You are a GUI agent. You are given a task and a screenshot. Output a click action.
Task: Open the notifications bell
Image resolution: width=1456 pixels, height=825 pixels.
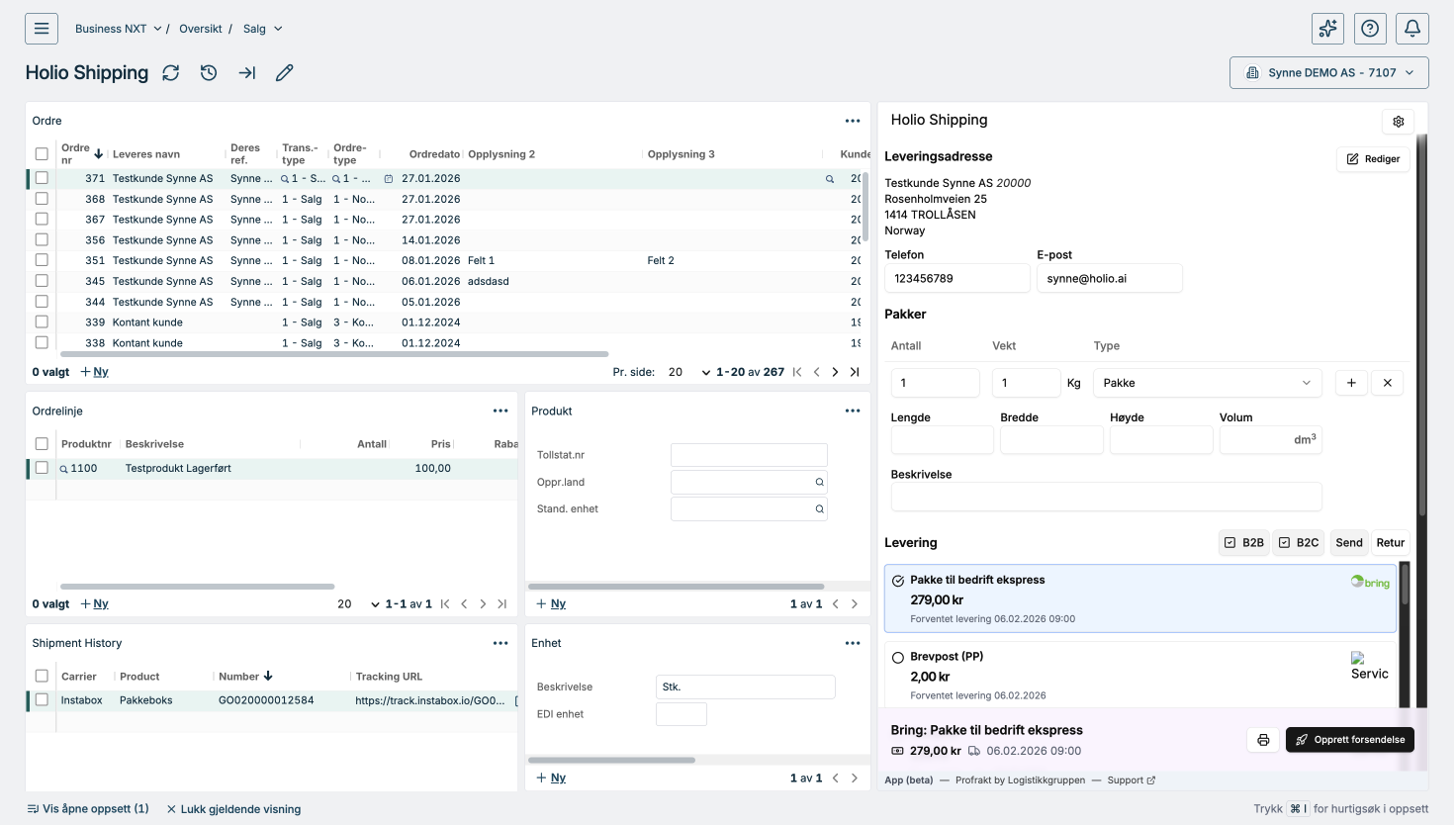1412,29
